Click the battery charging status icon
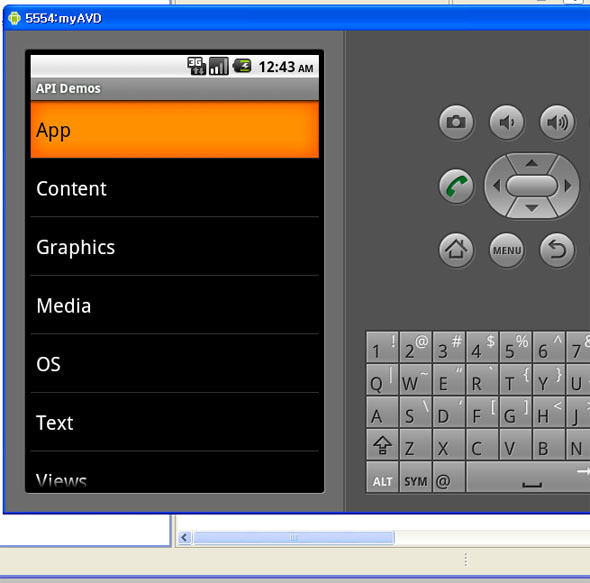This screenshot has width=590, height=583. 242,66
